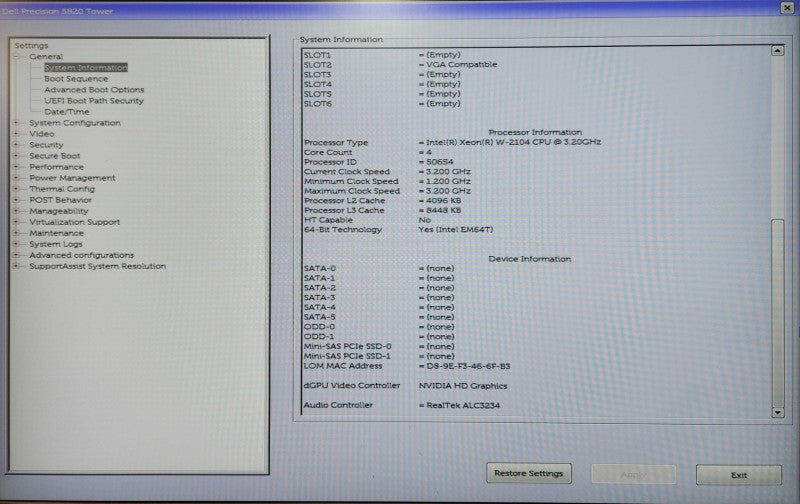Expand the System Logs plus icon
This screenshot has width=800, height=504.
pos(16,244)
